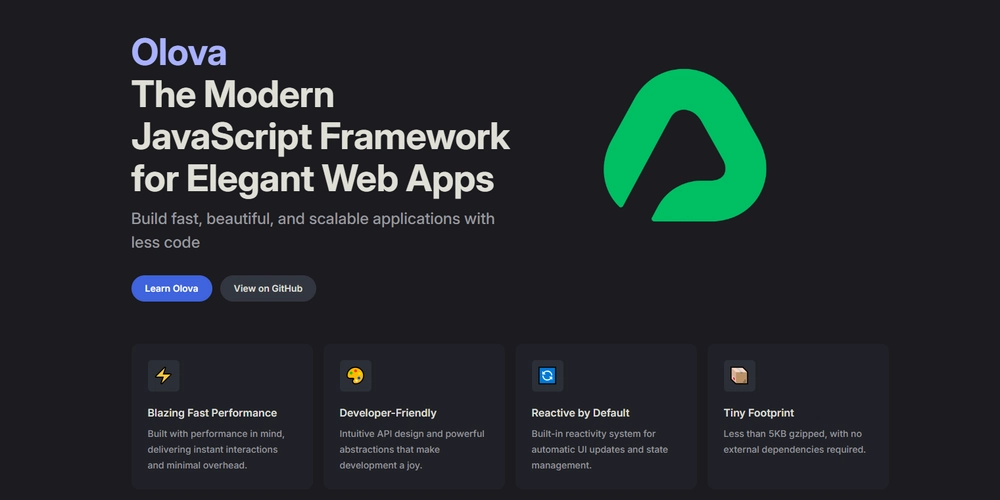
Task: Click the purple Olova heading text
Action: [179, 52]
